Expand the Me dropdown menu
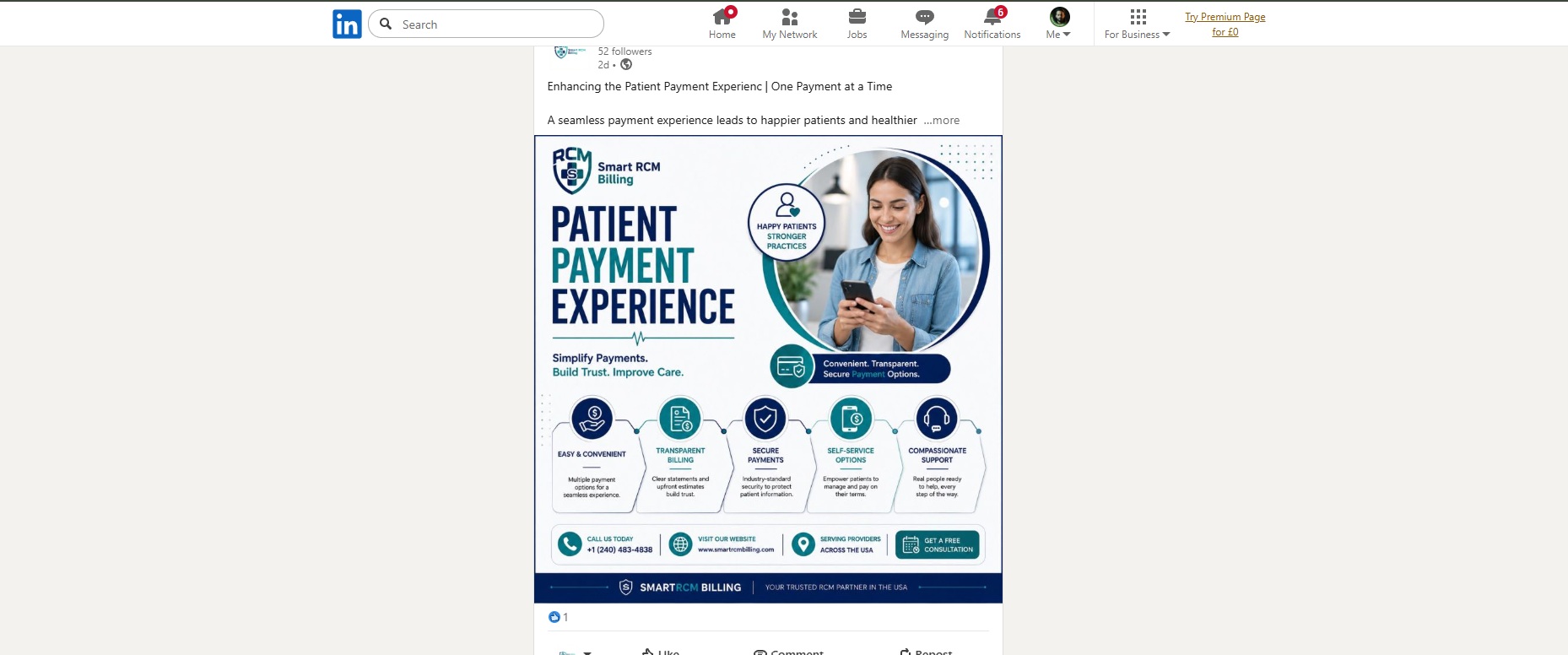 pyautogui.click(x=1058, y=35)
